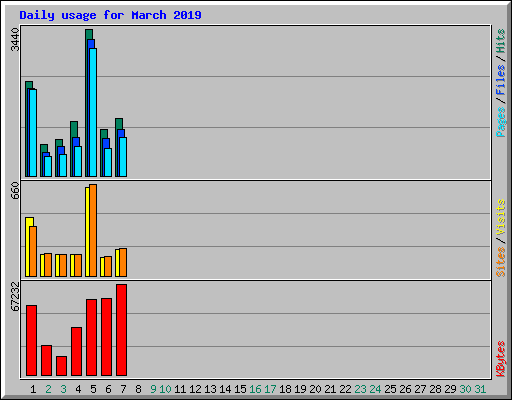Click day number 16 on the x-axis
This screenshot has width=512, height=400.
pyautogui.click(x=255, y=389)
